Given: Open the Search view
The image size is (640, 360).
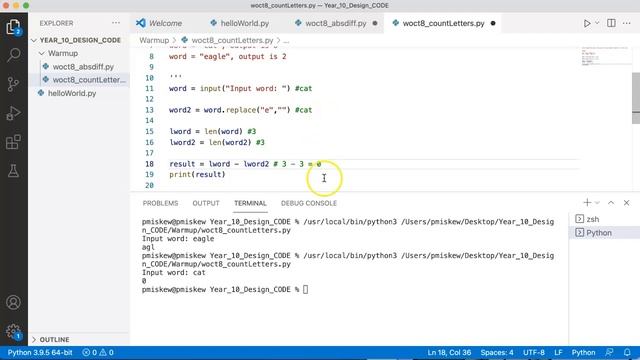Looking at the screenshot, I should click(13, 55).
